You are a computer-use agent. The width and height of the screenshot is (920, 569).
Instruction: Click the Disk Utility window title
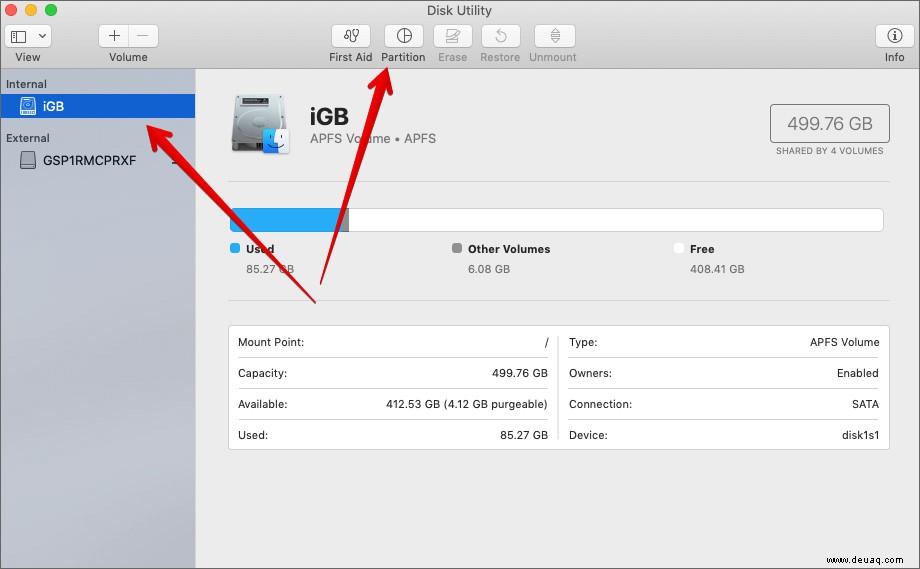point(459,10)
